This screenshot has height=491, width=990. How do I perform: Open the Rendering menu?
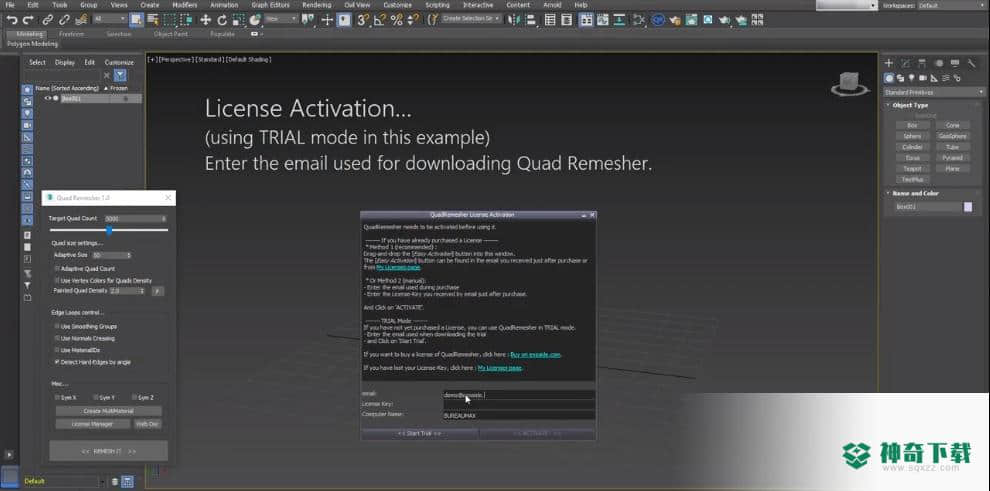pos(316,5)
